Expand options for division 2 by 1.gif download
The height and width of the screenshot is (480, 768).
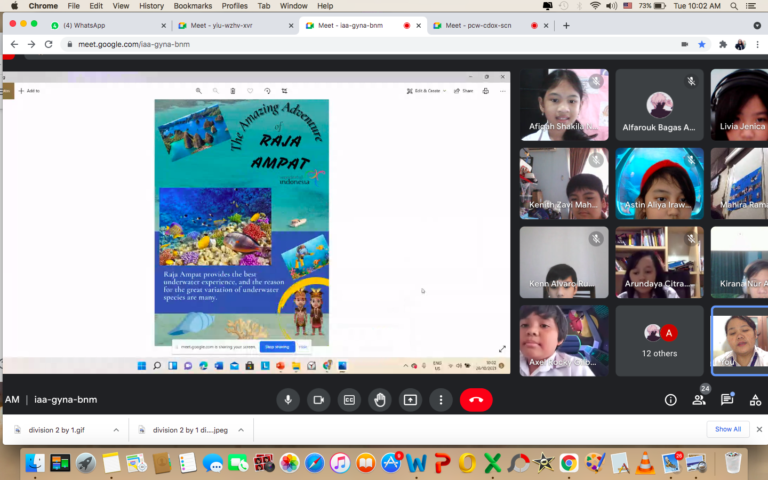(116, 429)
